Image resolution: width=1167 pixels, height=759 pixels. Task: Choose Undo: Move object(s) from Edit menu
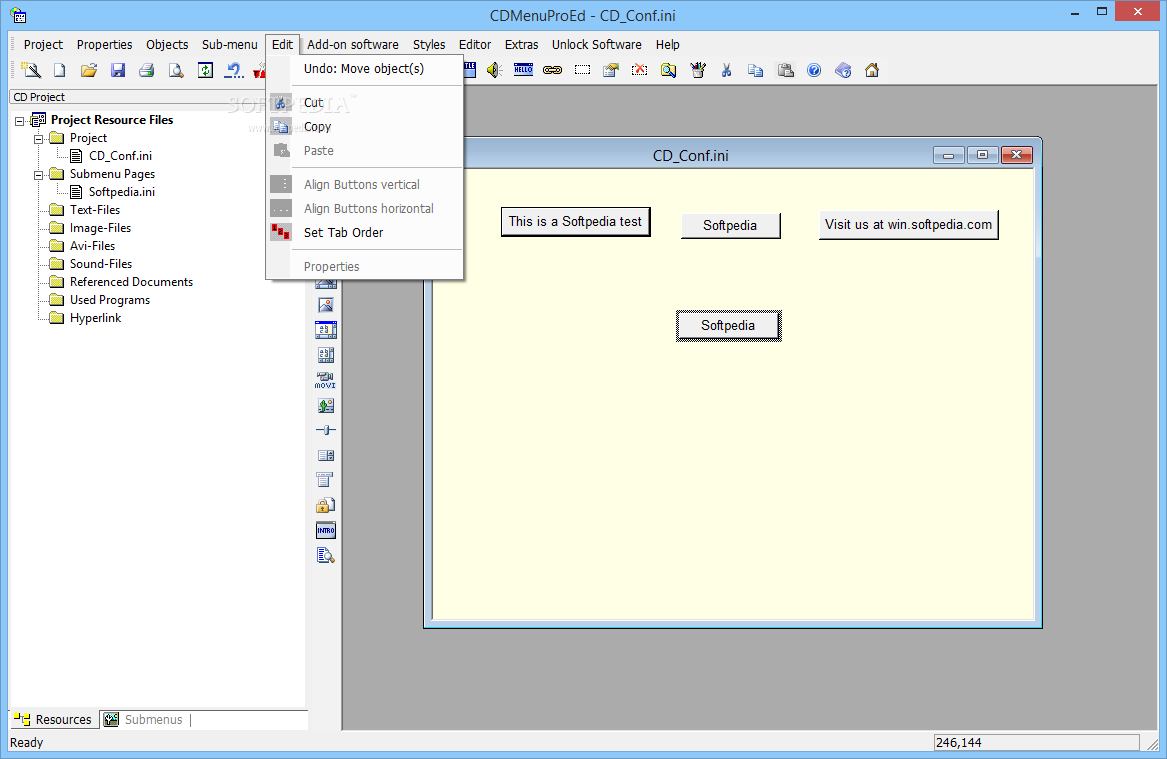point(365,68)
